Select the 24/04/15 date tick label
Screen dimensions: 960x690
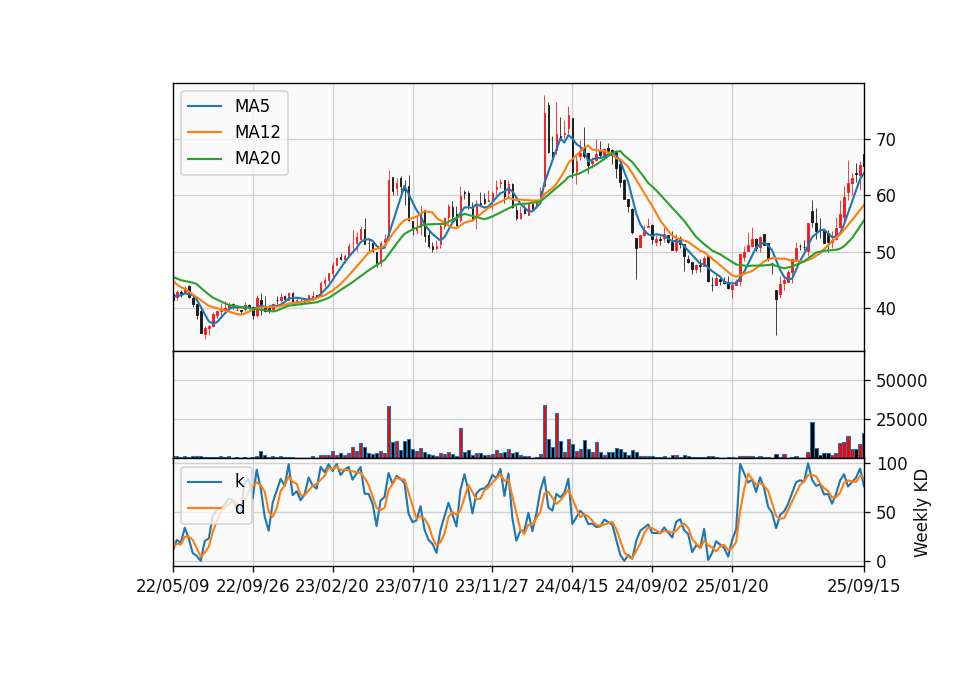(x=572, y=586)
